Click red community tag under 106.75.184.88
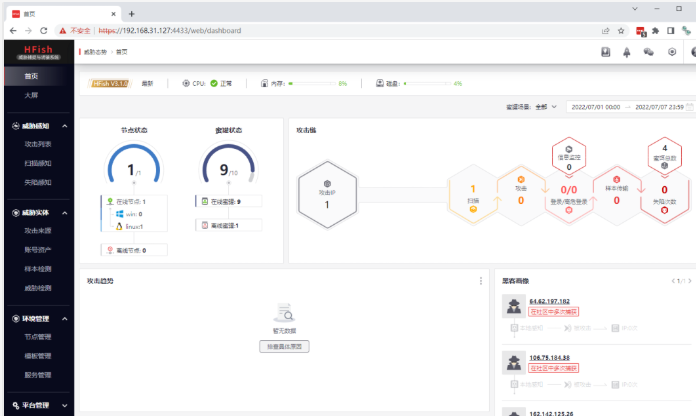The height and width of the screenshot is (416, 696). coord(554,368)
